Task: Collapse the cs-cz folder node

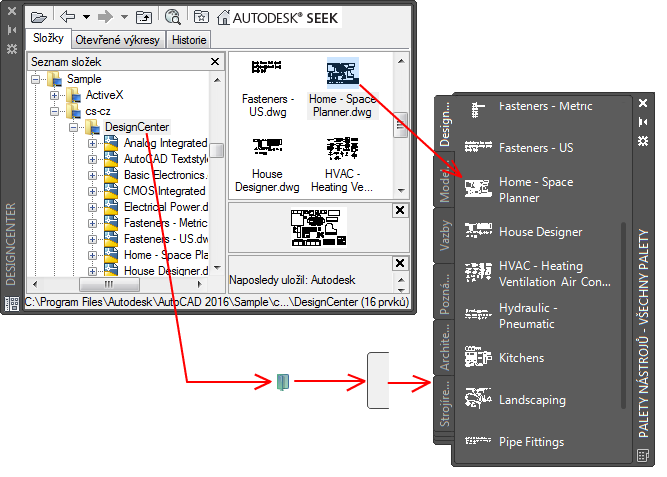Action: [x=54, y=111]
